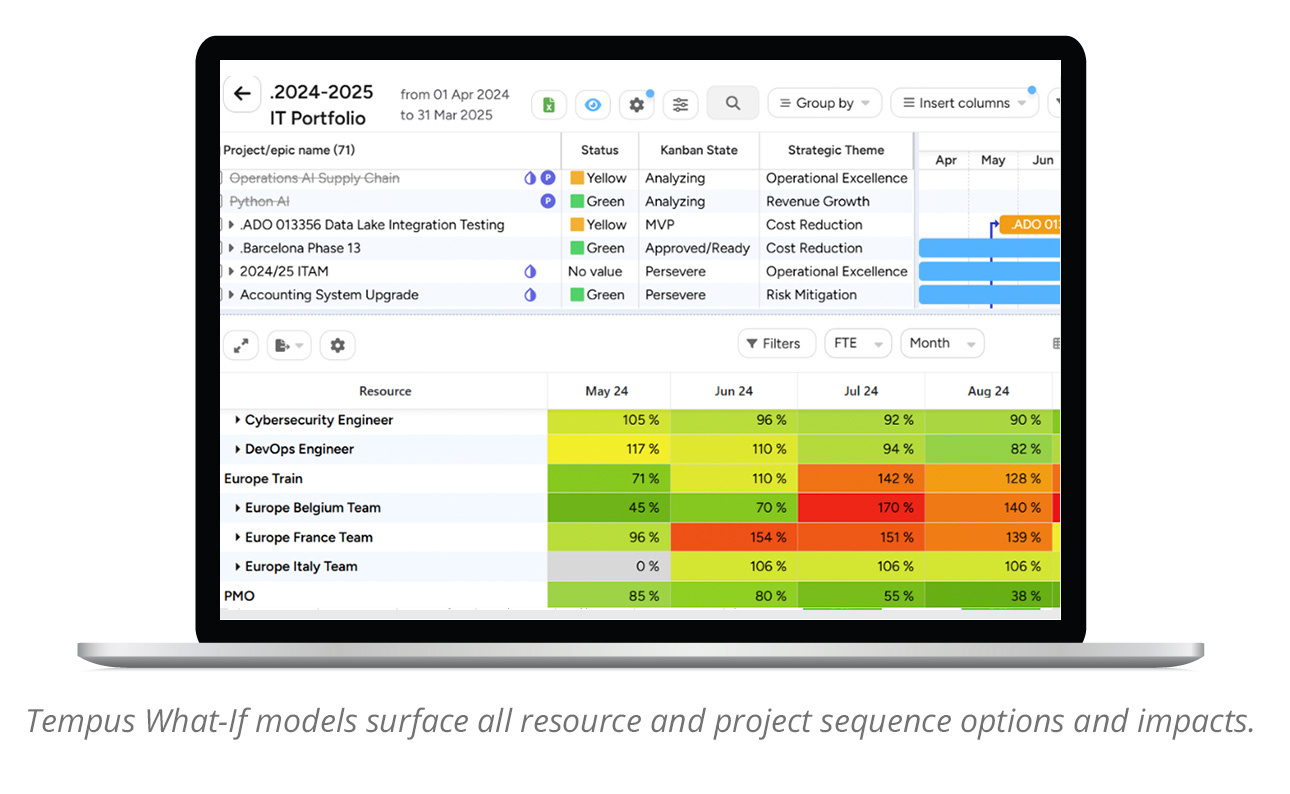Viewport: 1290px width, 794px height.
Task: Open the Group by dropdown
Action: (x=824, y=103)
